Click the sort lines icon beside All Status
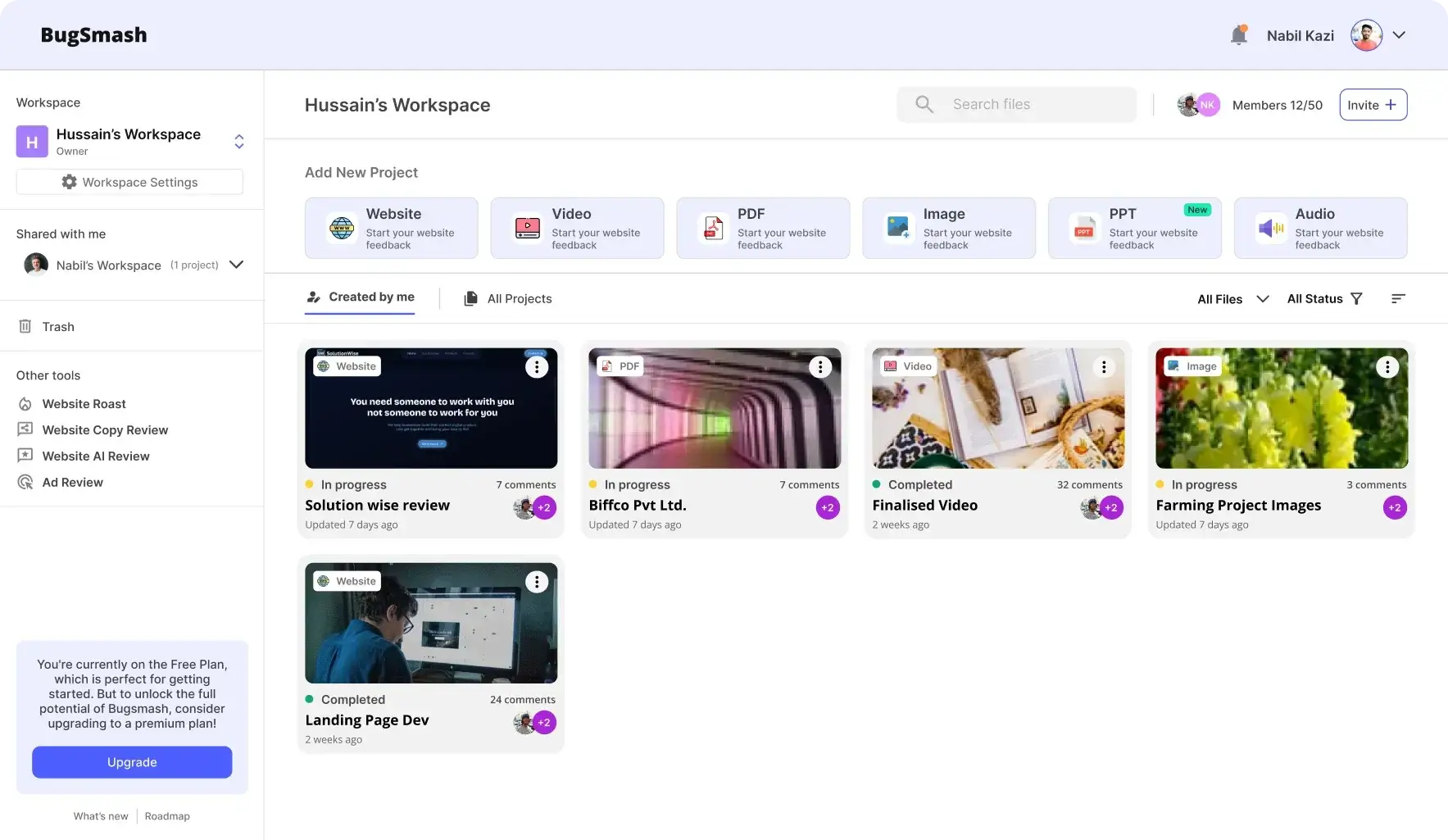1448x840 pixels. [x=1398, y=299]
